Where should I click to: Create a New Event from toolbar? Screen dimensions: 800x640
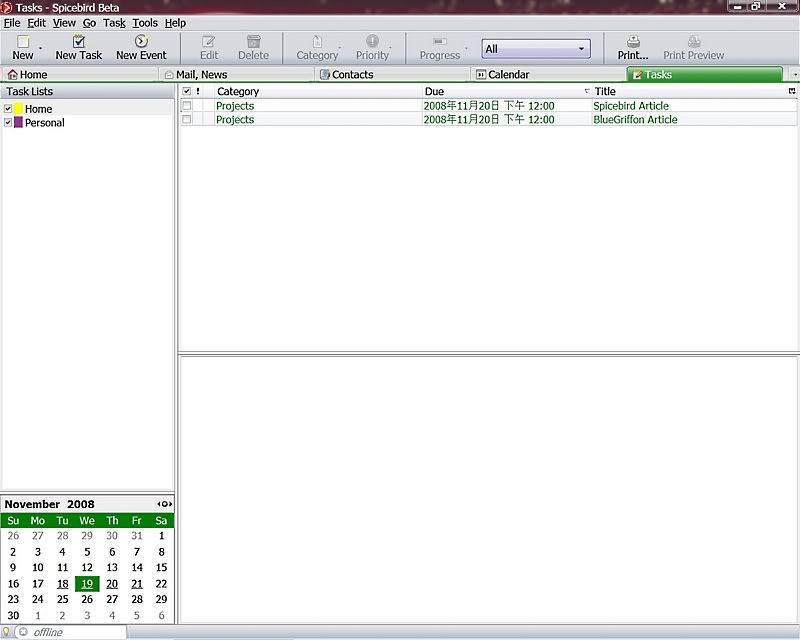(141, 47)
